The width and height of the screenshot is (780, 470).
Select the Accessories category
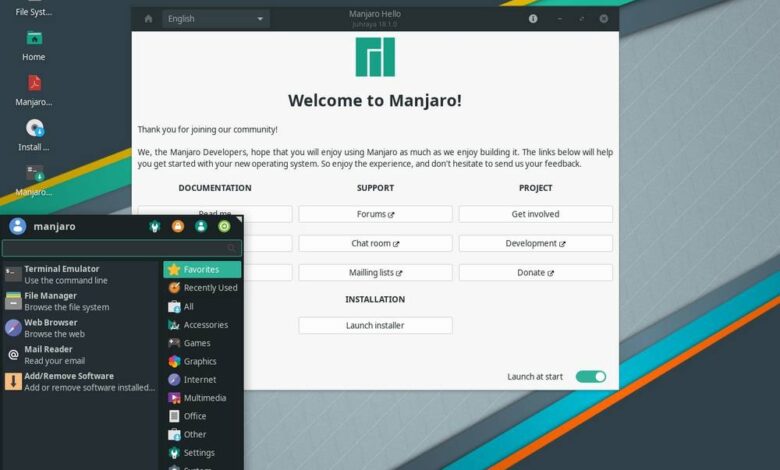202,325
